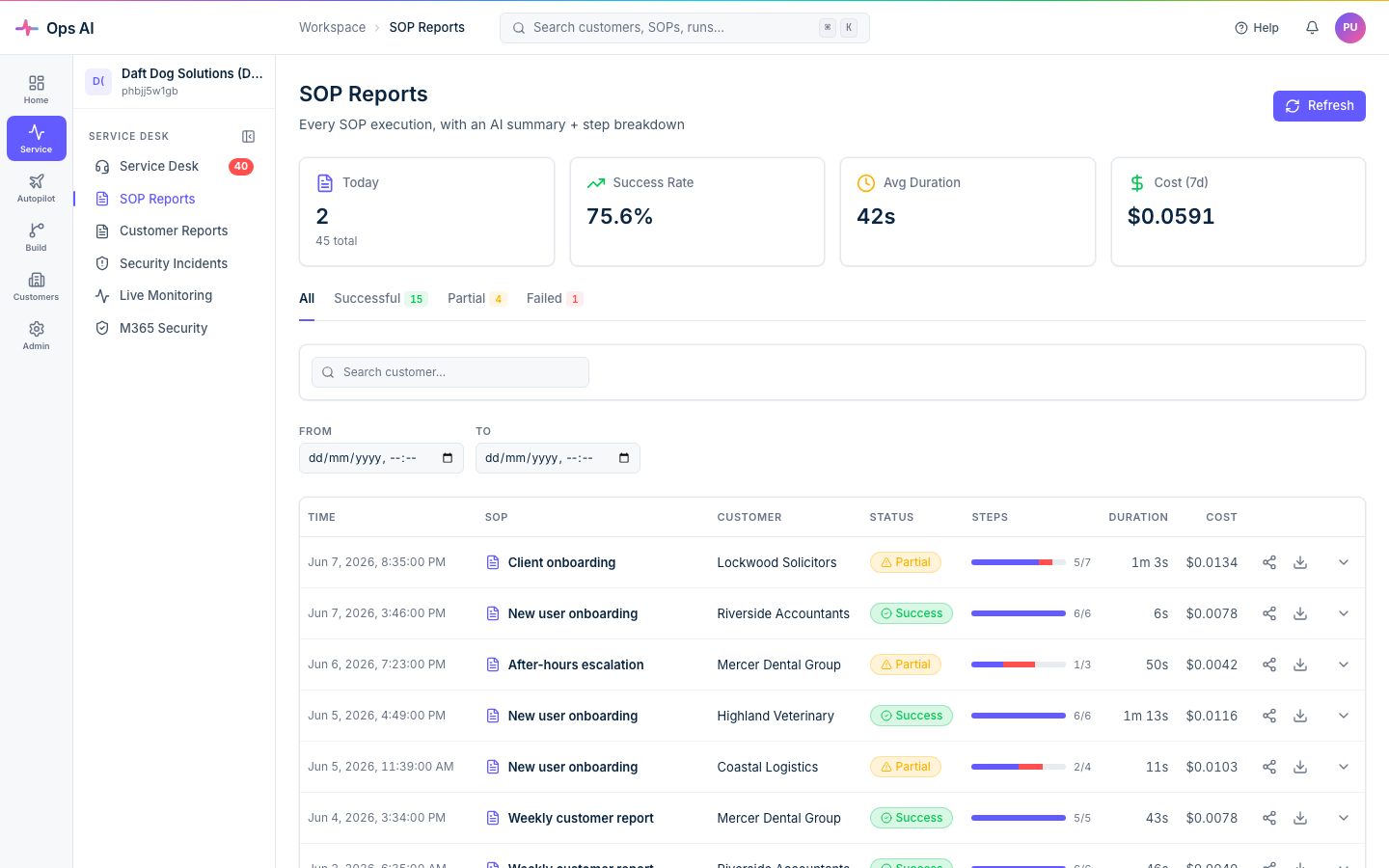Download the Highland Veterinary report
The width and height of the screenshot is (1389, 868).
tap(1300, 716)
